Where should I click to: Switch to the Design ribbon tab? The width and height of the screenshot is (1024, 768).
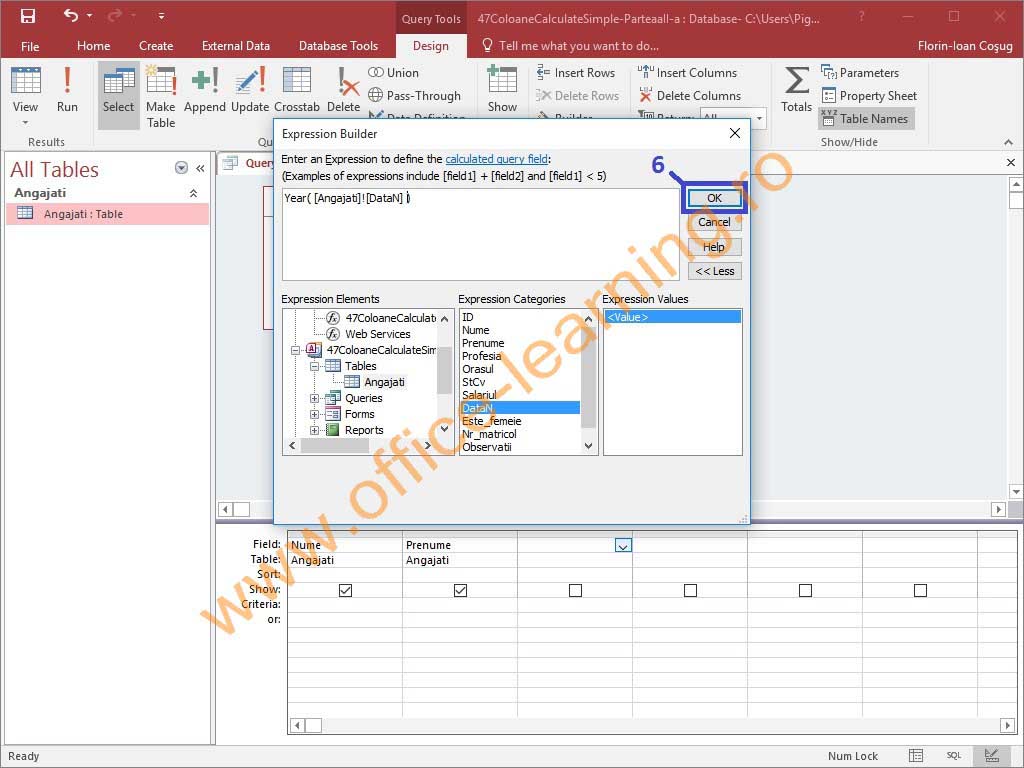(430, 46)
